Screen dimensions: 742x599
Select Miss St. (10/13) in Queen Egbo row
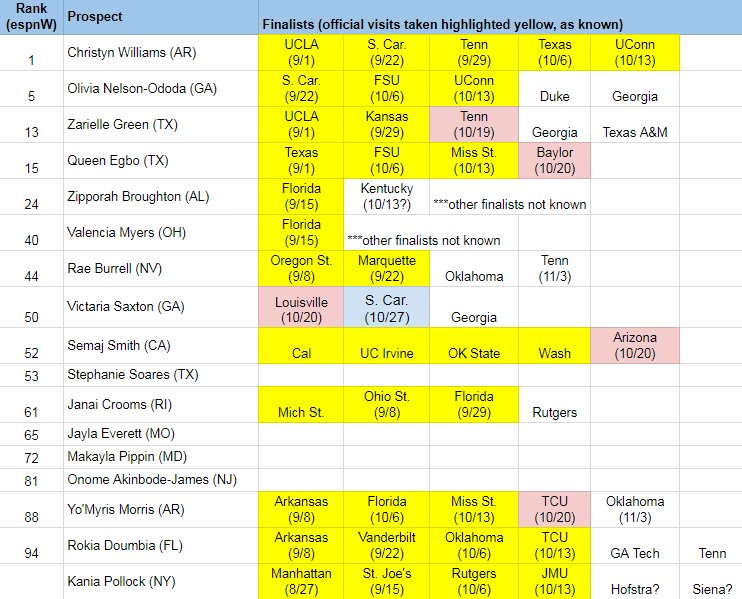tap(474, 160)
